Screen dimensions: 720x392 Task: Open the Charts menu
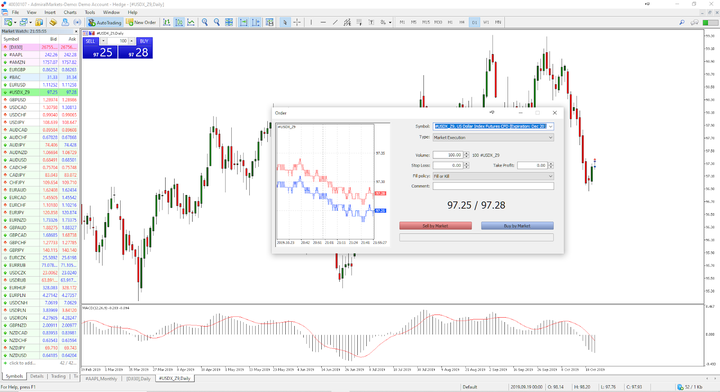(x=70, y=12)
